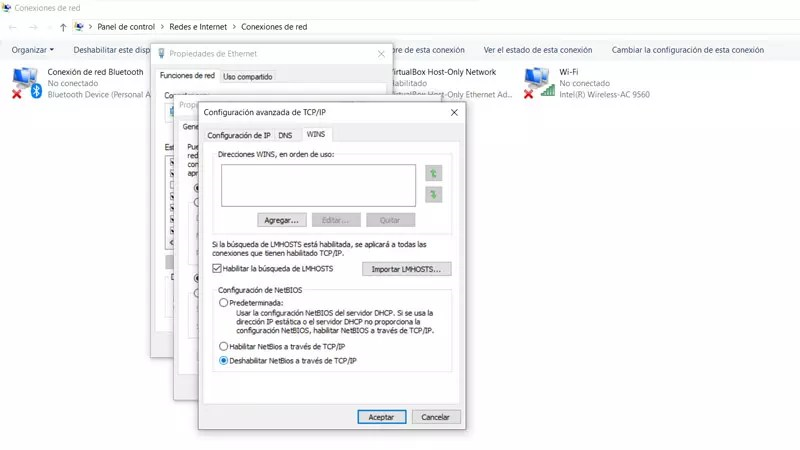Close the advanced TCP/IP settings dialog

[x=454, y=113]
